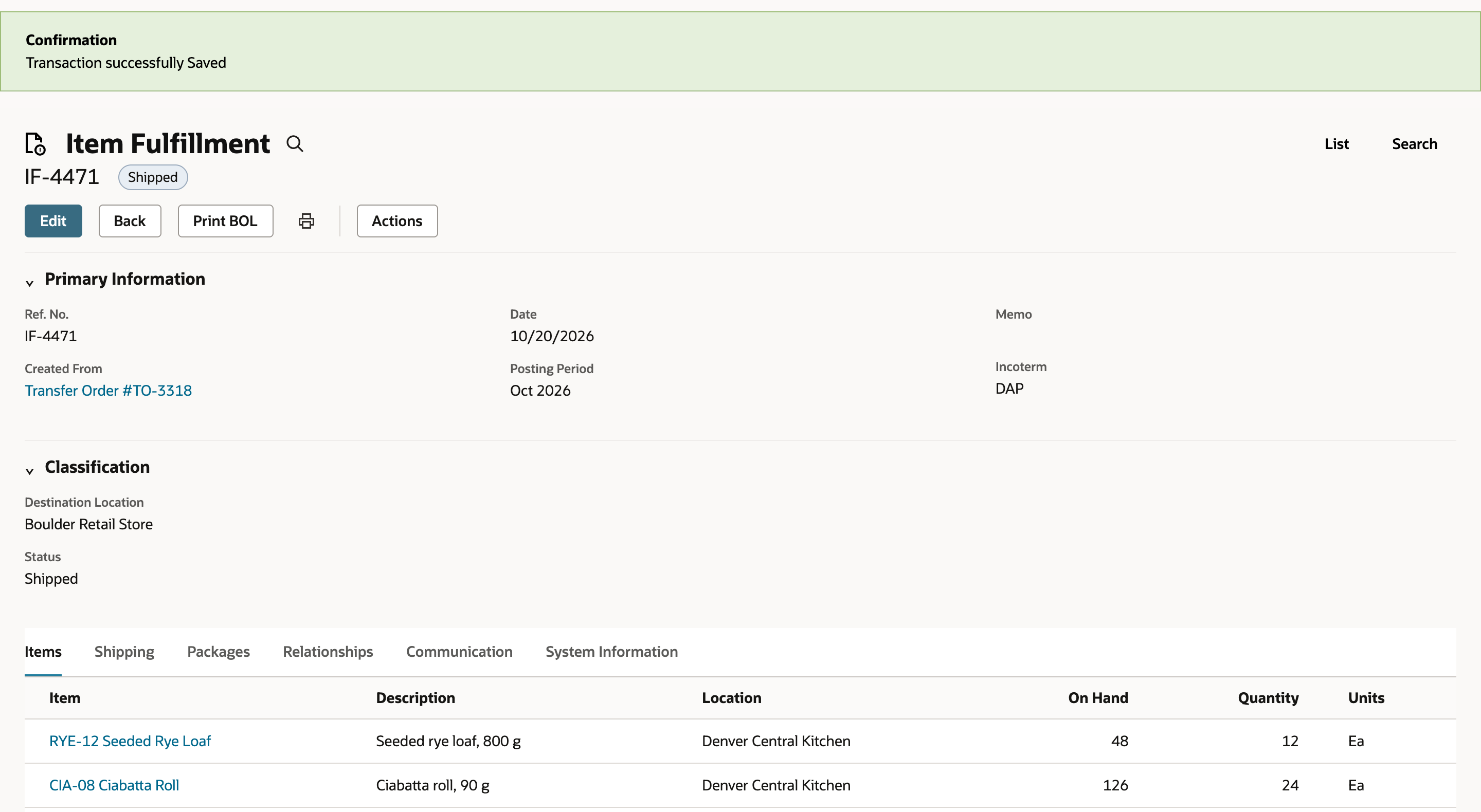Click the printer icon in the toolbar
The image size is (1481, 812).
(306, 220)
